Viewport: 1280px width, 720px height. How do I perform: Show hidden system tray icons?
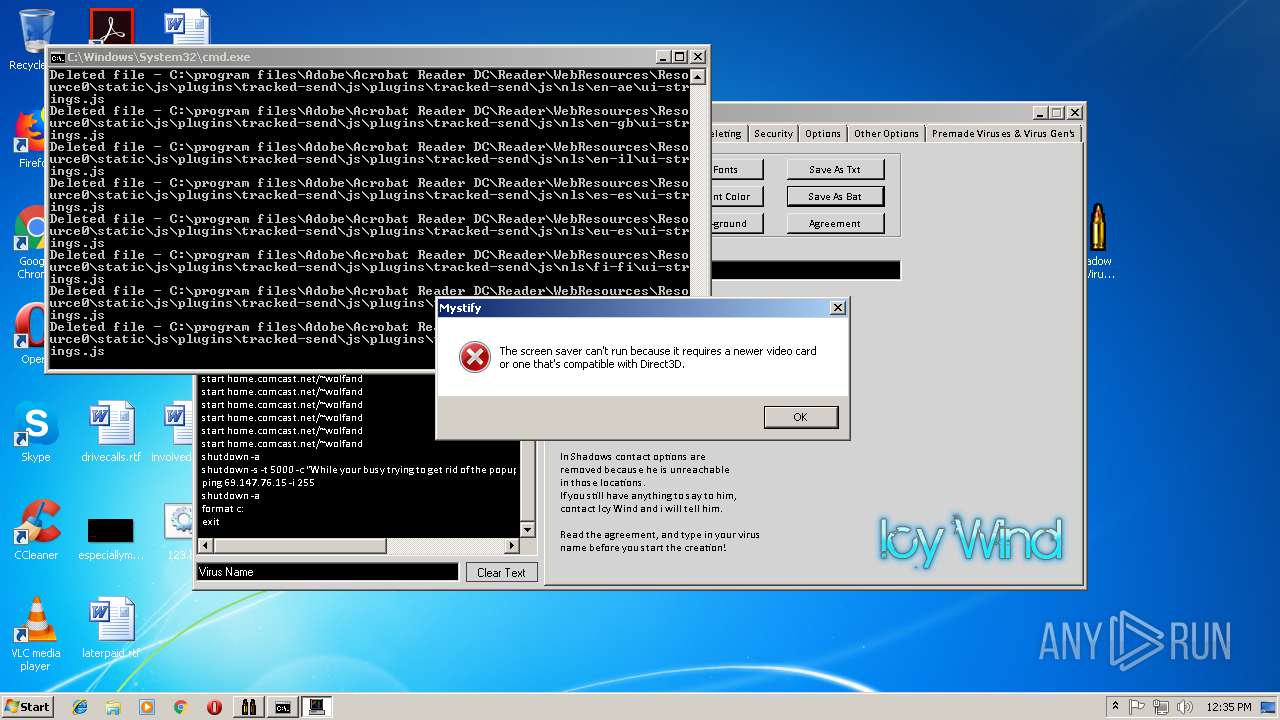tap(1115, 707)
